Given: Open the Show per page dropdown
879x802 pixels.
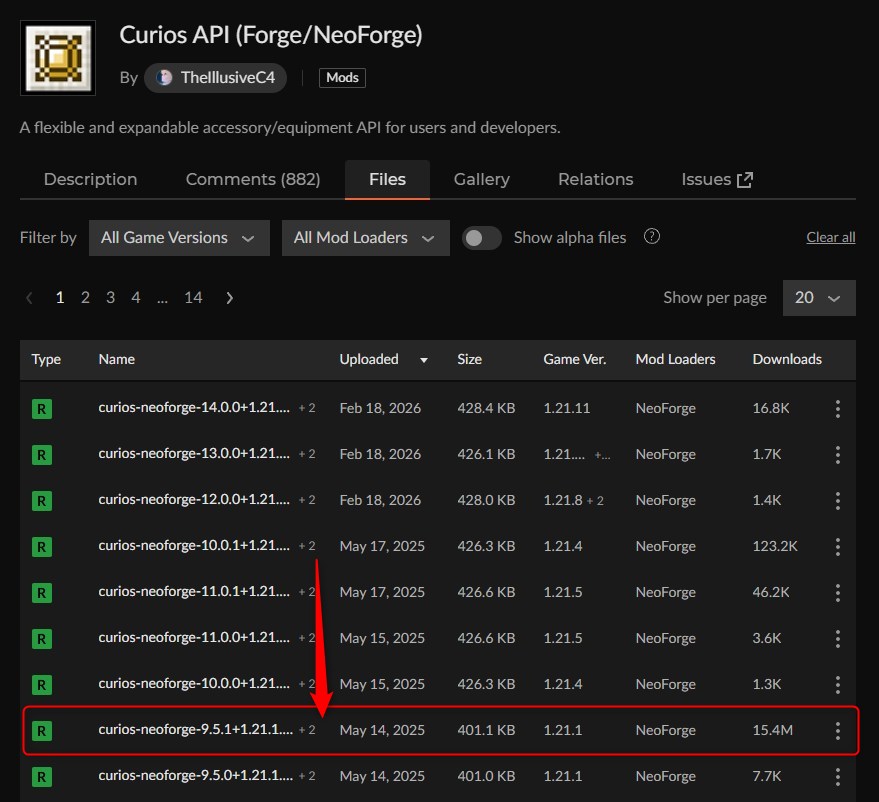Looking at the screenshot, I should [x=819, y=297].
